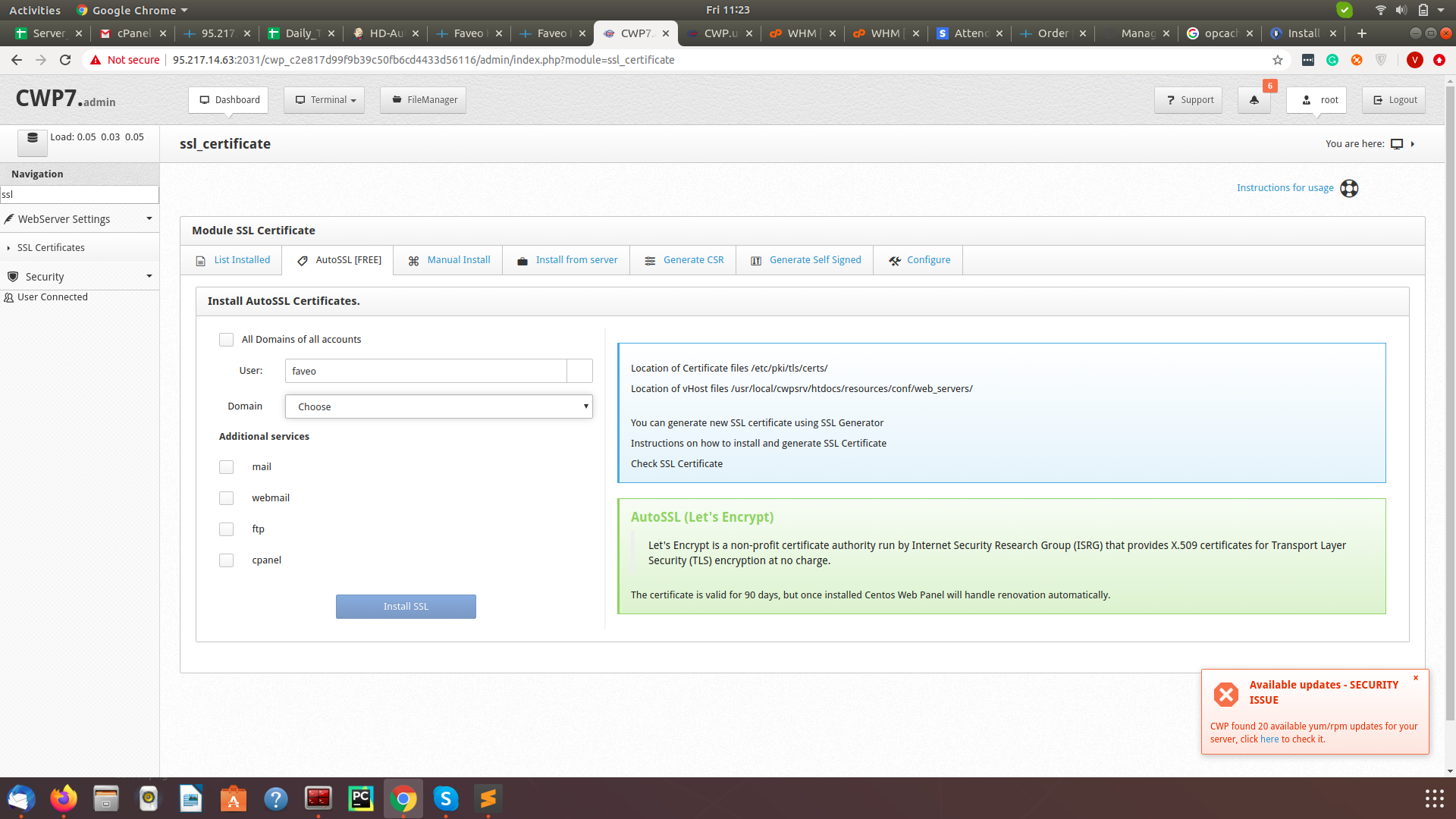Tick the webmail service checkbox
The height and width of the screenshot is (819, 1456).
(x=226, y=498)
